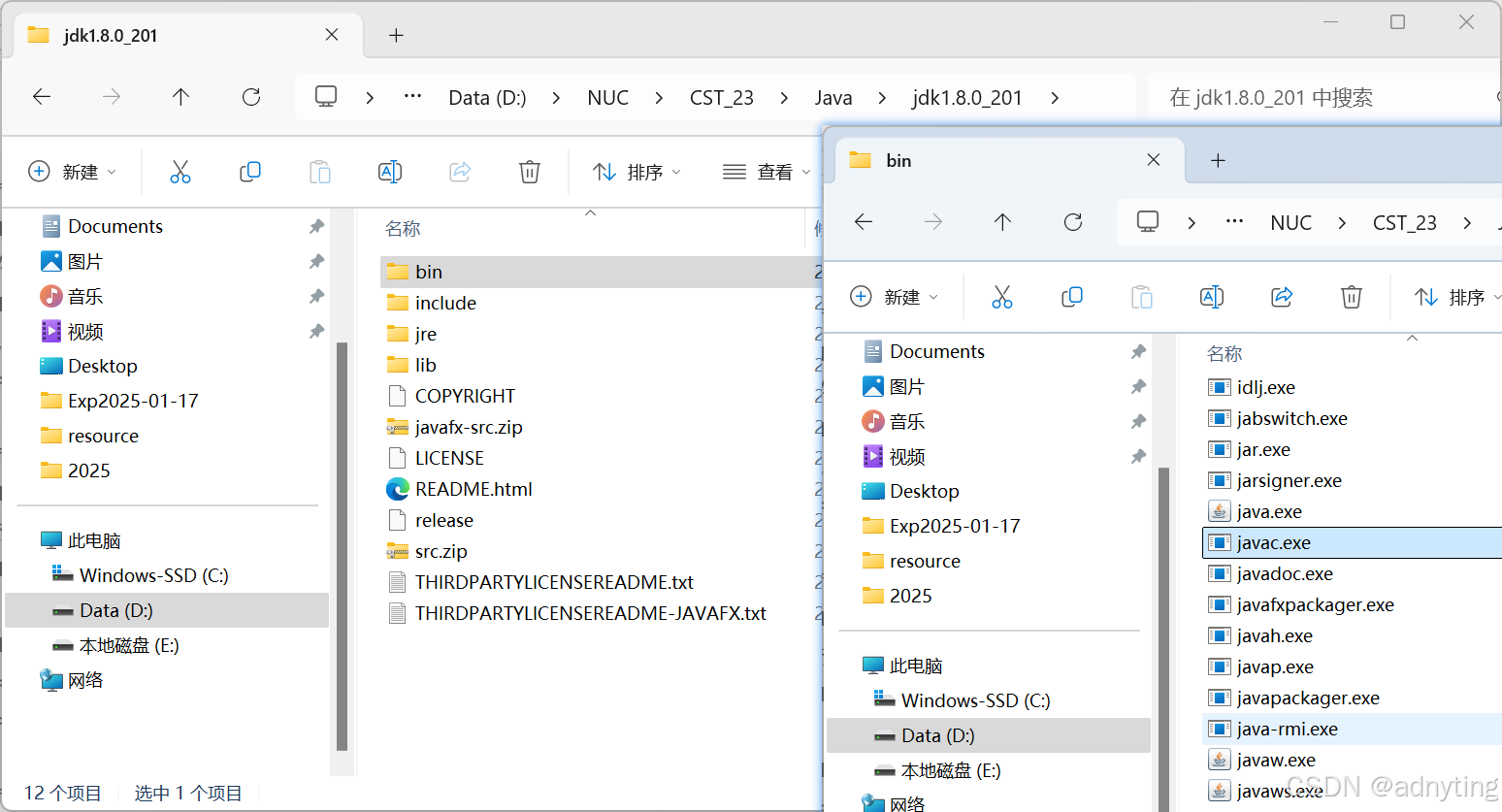Click the PC monitor icon in jdk1.8.0_201 address bar
Screen dimensions: 1502x812
[x=326, y=97]
